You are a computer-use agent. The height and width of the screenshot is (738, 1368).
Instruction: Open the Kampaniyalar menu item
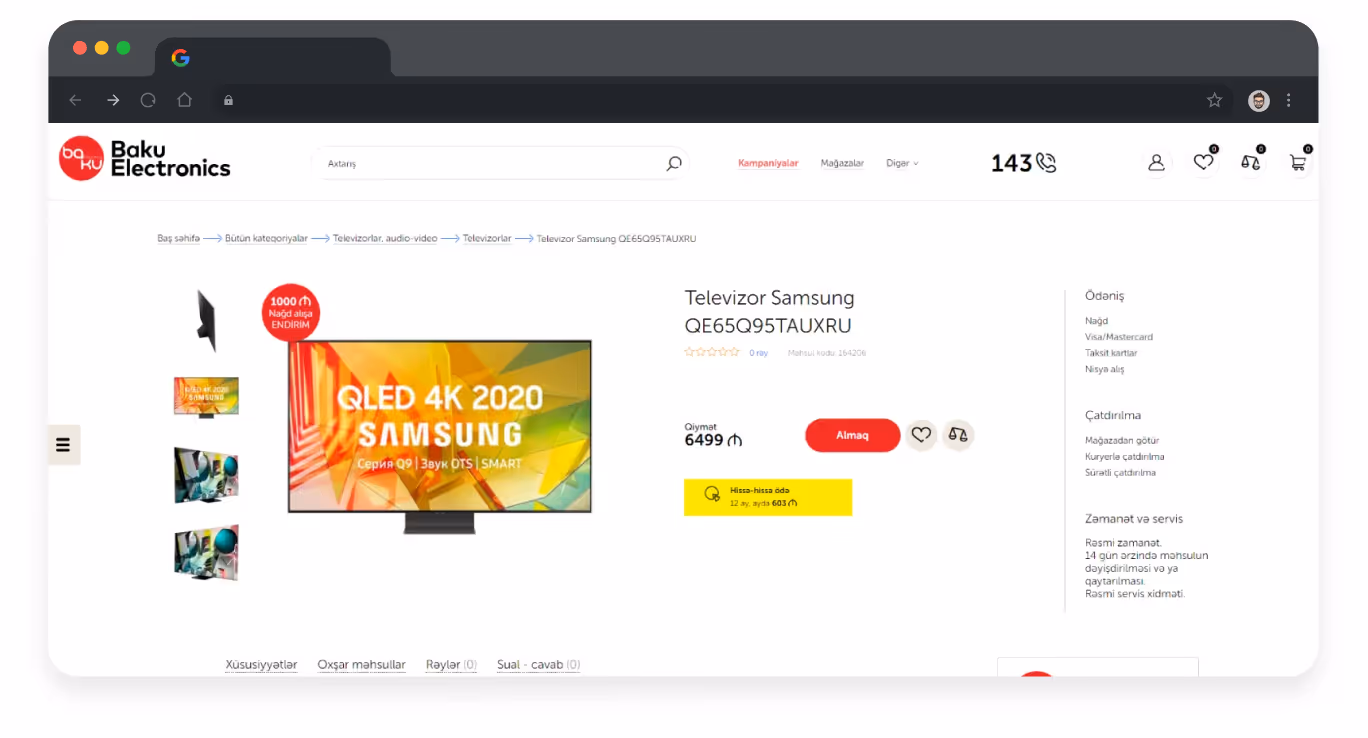(x=768, y=163)
